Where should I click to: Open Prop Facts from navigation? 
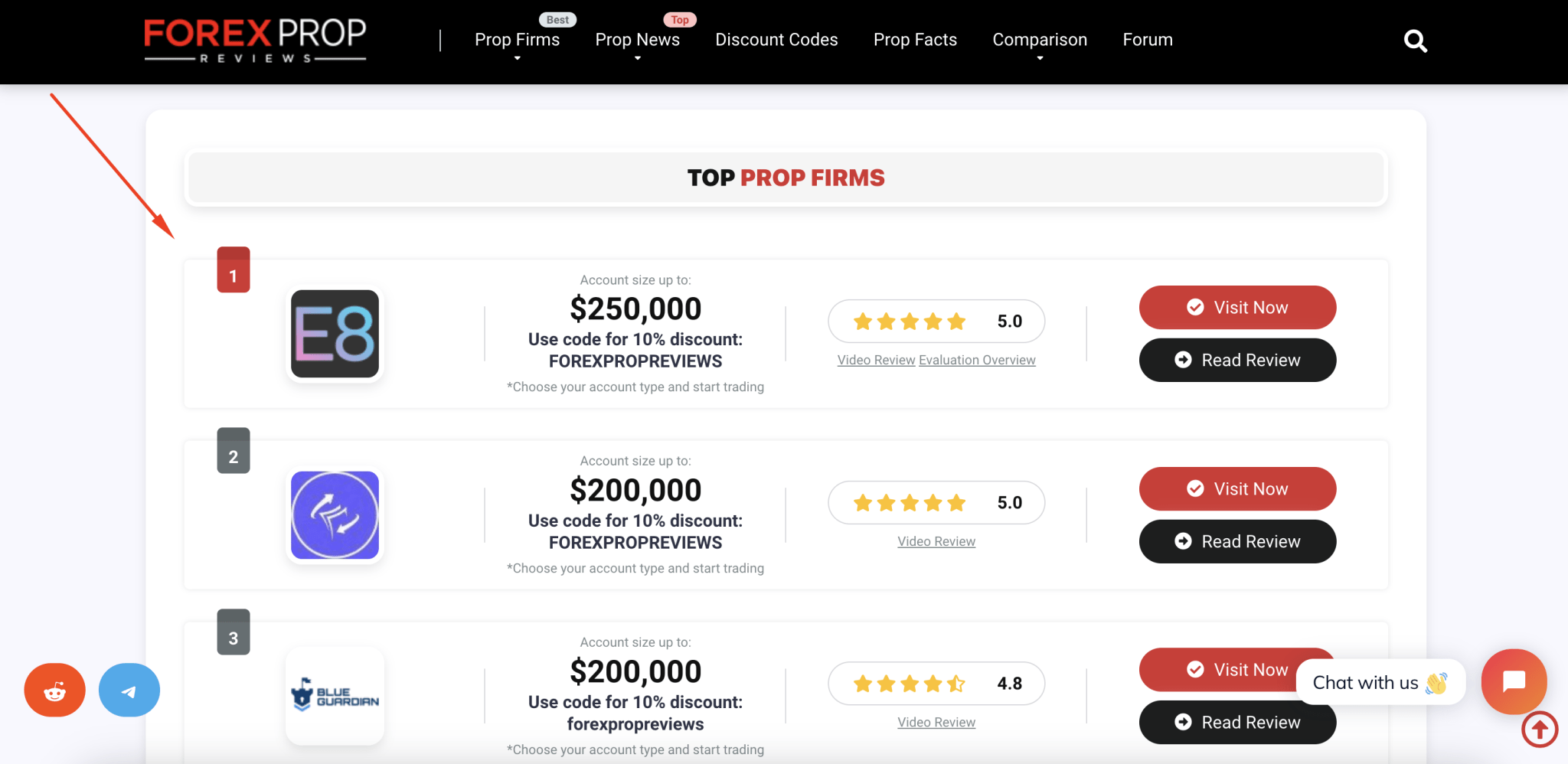point(915,40)
